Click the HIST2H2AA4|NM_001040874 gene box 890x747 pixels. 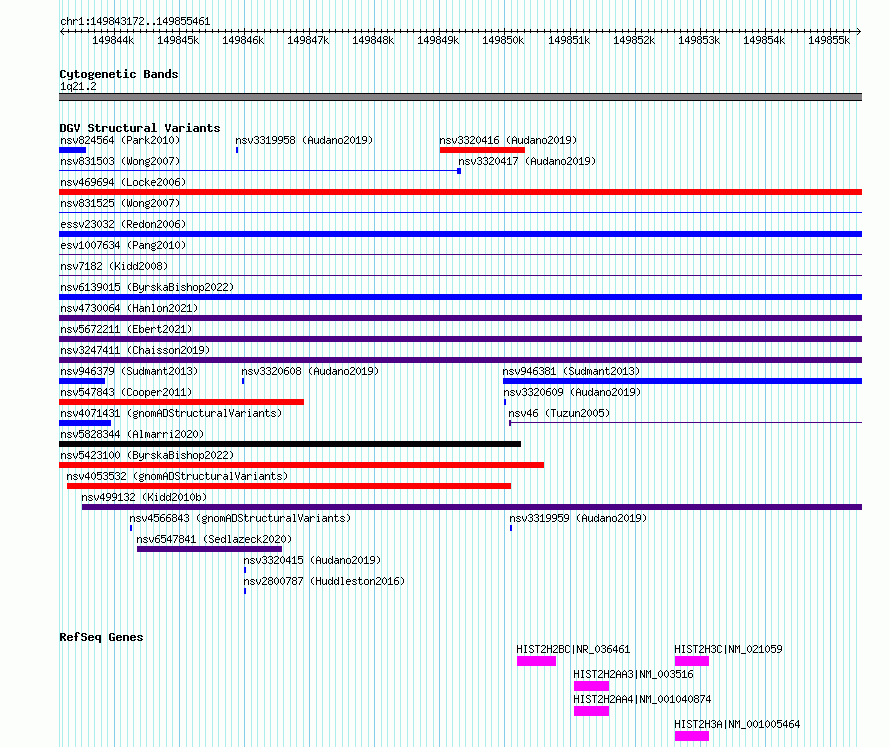(x=591, y=711)
